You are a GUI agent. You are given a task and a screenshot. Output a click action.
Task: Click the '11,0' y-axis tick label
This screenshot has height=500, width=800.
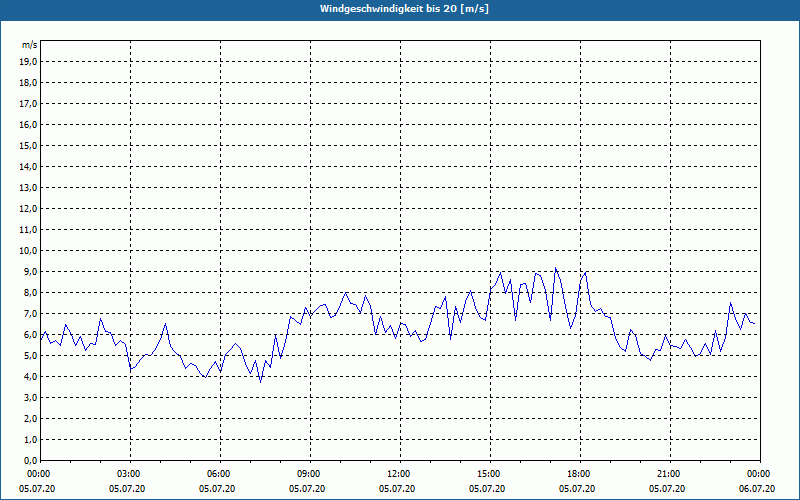[28, 230]
